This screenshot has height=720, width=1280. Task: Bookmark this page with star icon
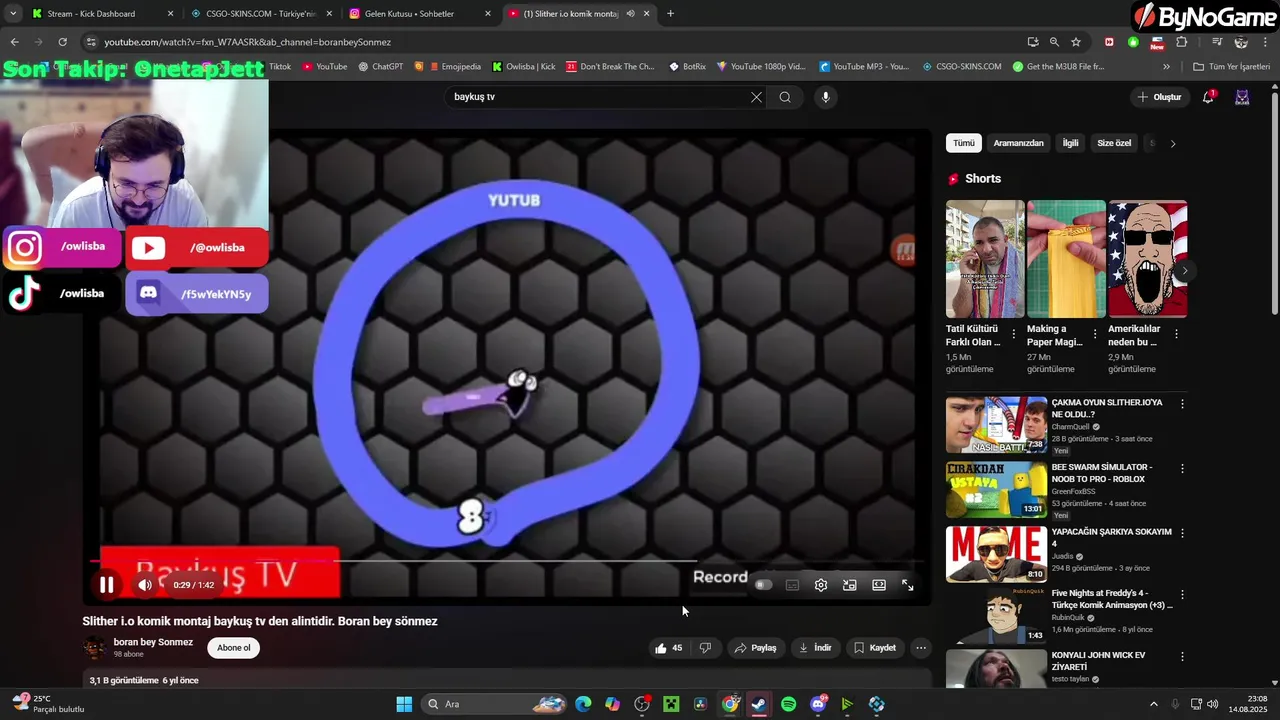(x=1076, y=42)
